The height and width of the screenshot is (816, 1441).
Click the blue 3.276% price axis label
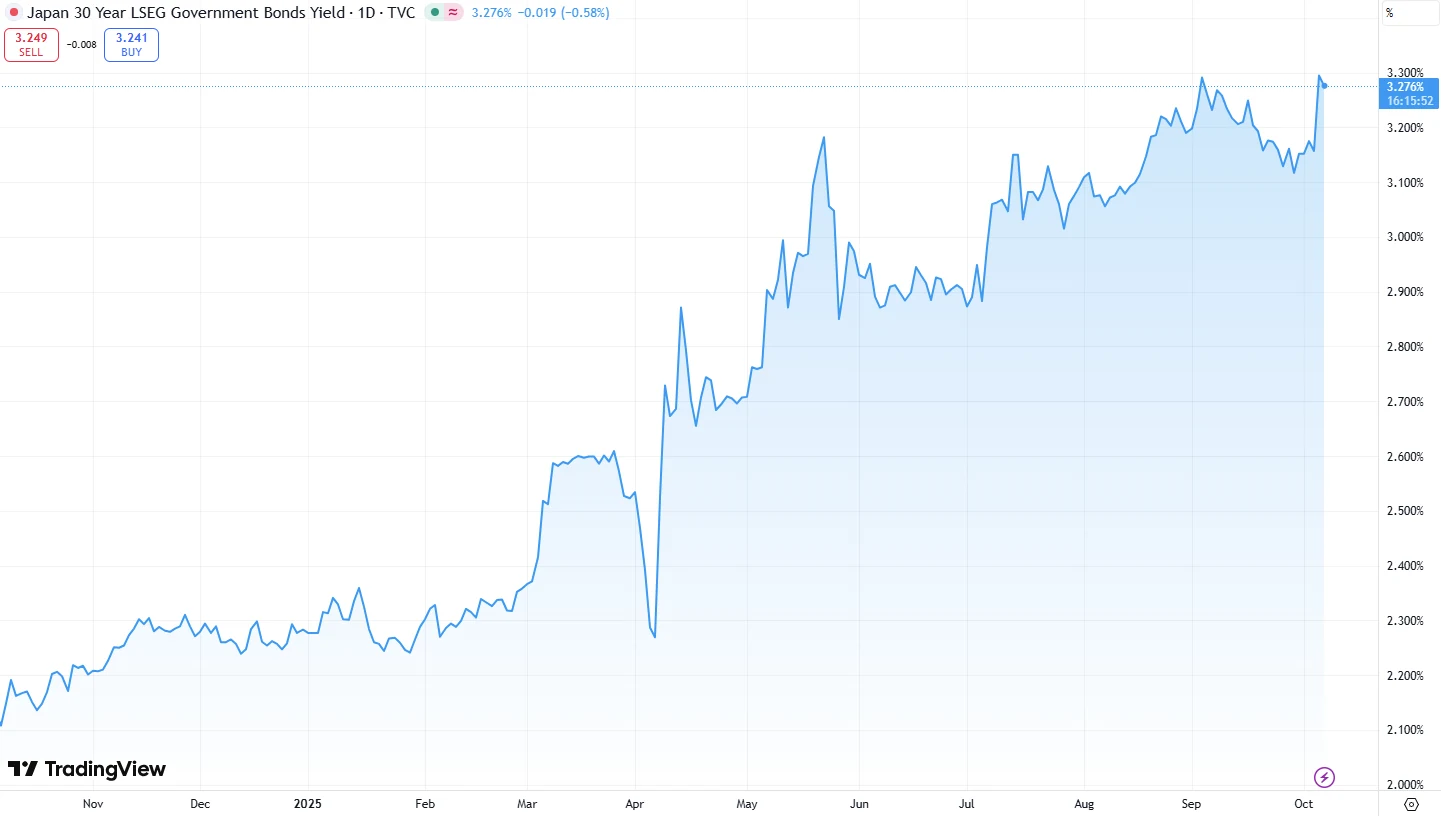1407,87
